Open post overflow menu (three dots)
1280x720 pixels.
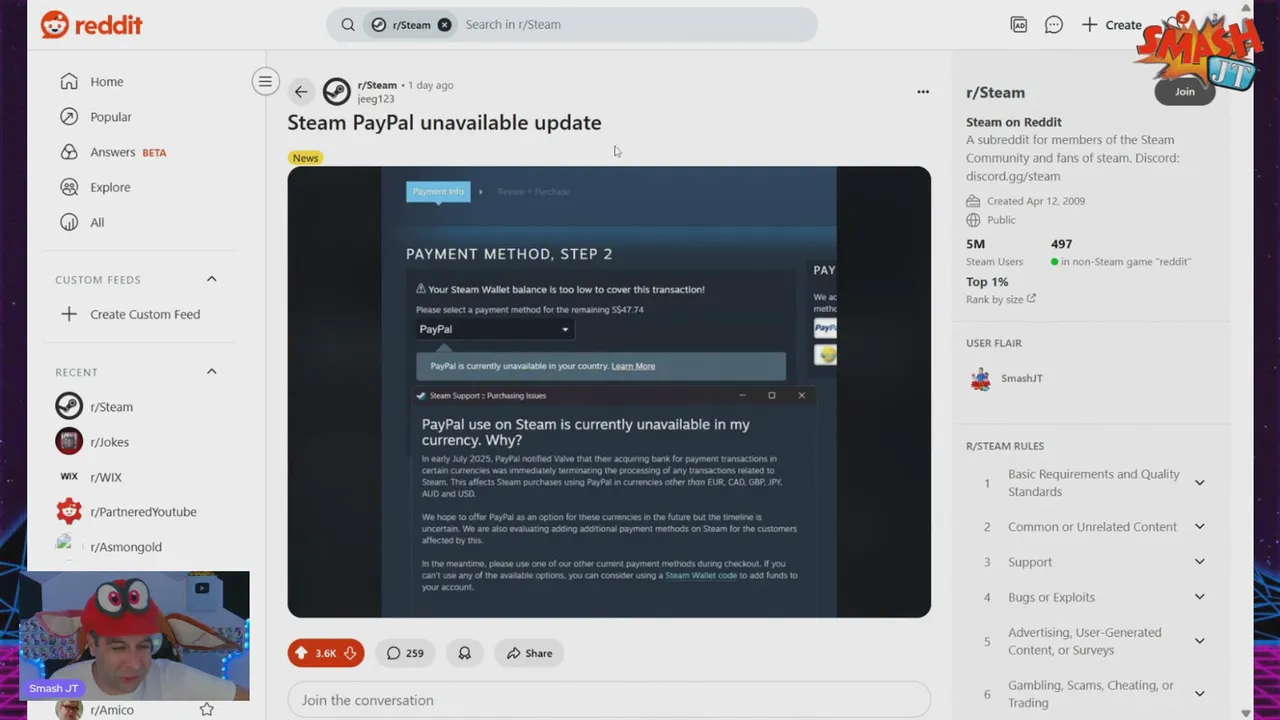click(923, 92)
